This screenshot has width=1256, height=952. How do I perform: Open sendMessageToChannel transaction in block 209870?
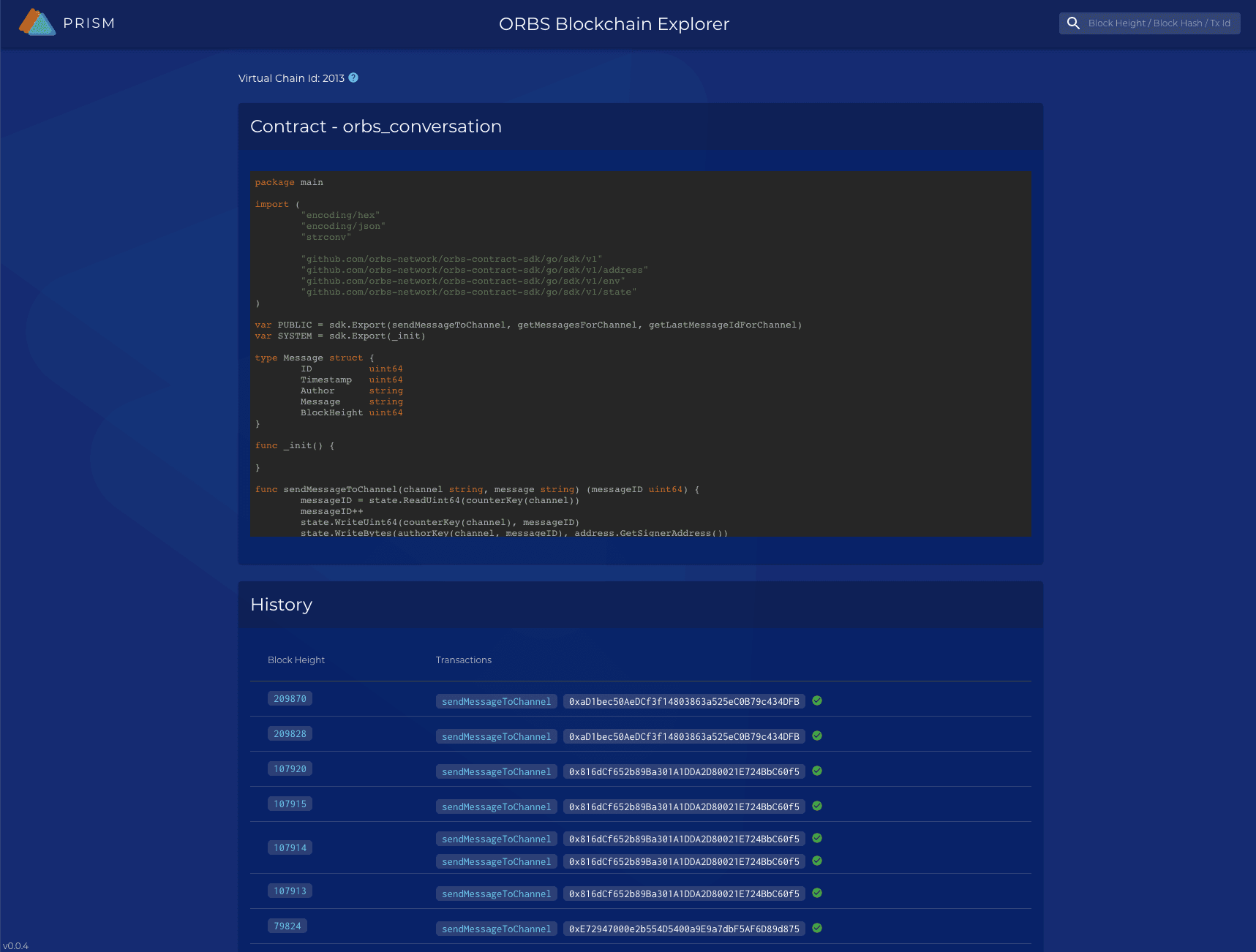click(x=497, y=702)
